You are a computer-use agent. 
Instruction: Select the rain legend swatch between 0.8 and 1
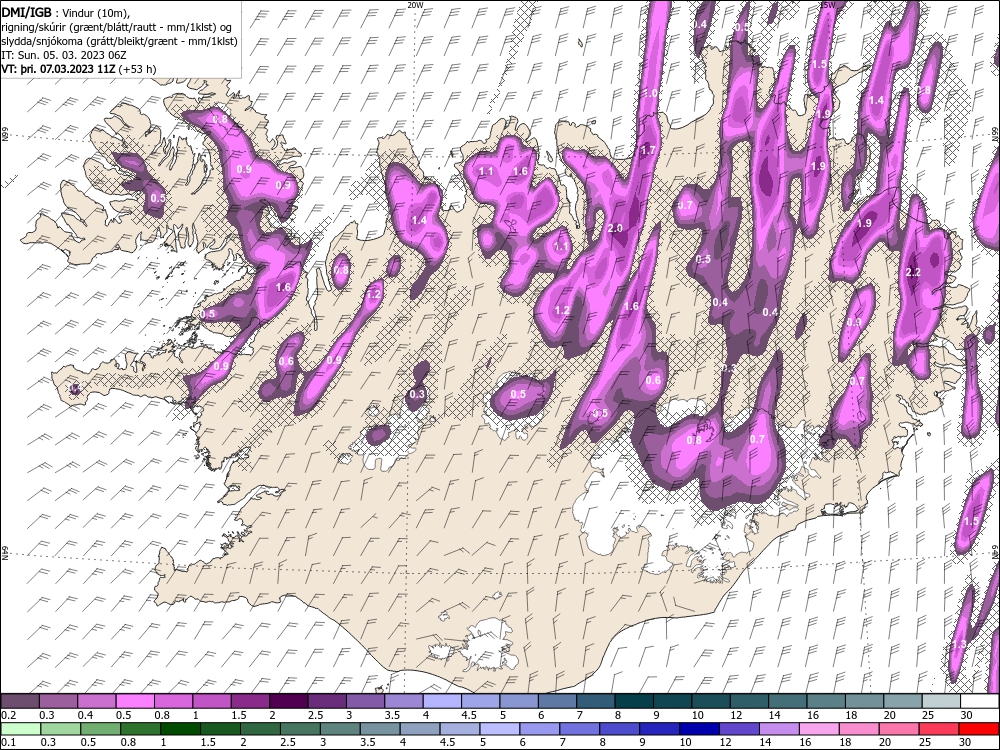coord(140,729)
